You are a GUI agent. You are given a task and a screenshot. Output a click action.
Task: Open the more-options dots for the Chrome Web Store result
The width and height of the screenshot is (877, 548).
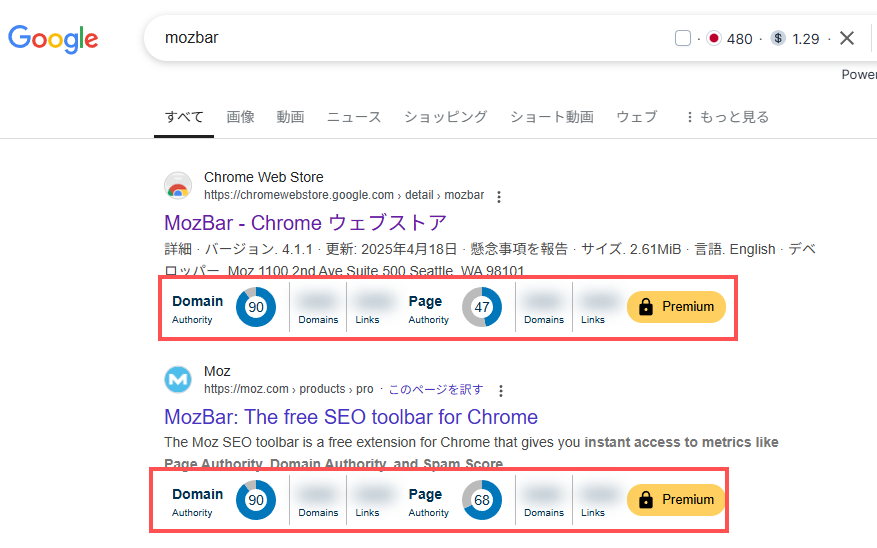[499, 196]
